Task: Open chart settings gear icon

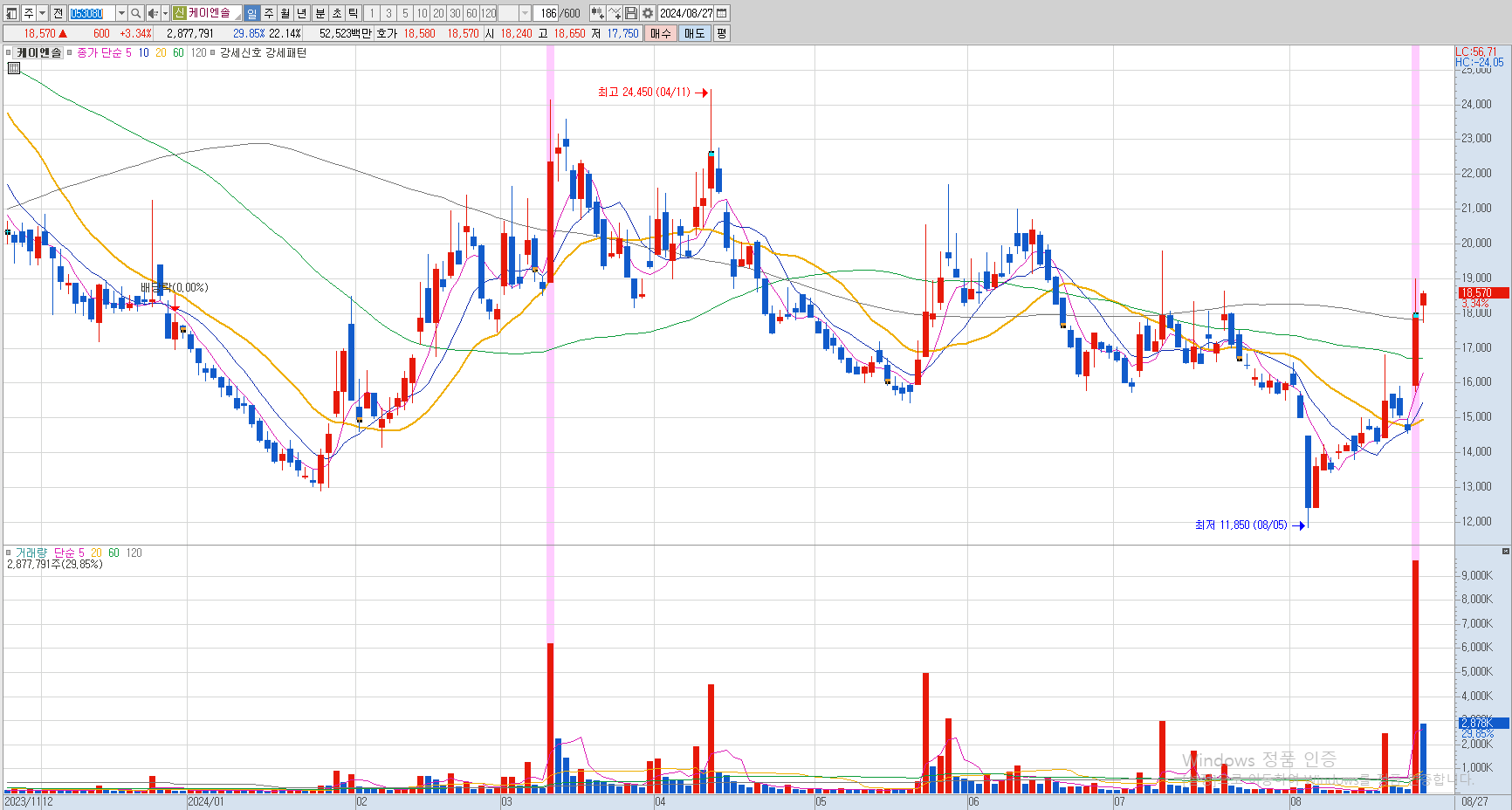Action: [x=648, y=13]
